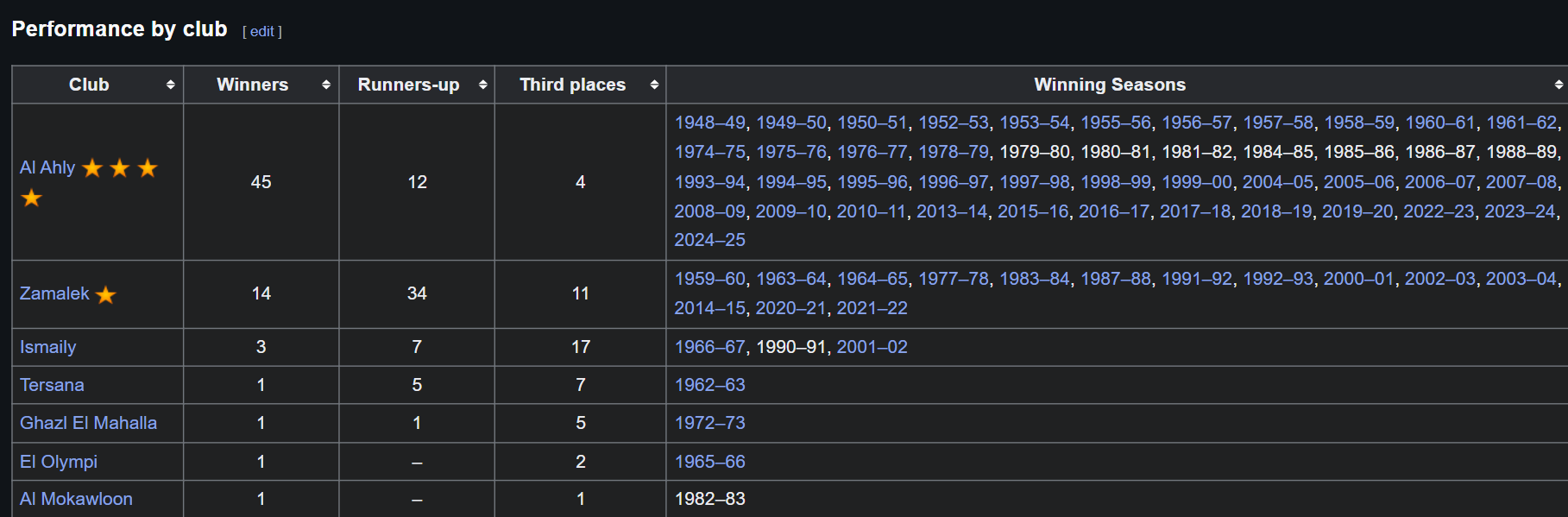Open the 1972–73 season link
1568x517 pixels.
(x=709, y=423)
